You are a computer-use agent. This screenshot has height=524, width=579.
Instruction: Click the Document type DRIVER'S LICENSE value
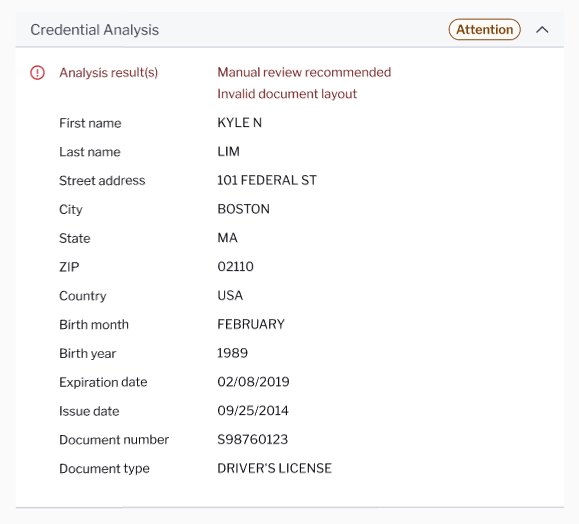pyautogui.click(x=274, y=468)
